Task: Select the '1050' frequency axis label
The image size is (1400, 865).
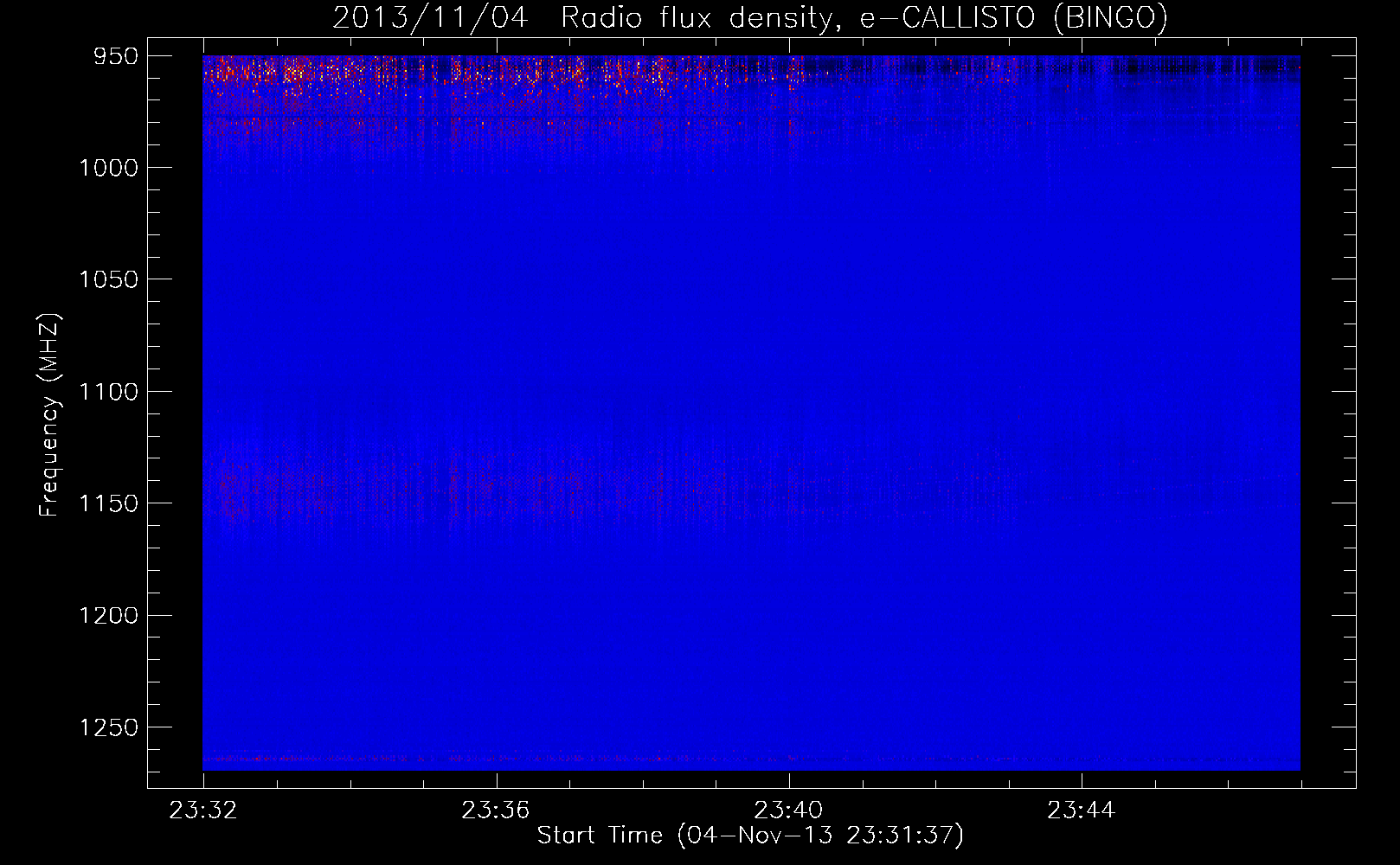Action: click(108, 279)
